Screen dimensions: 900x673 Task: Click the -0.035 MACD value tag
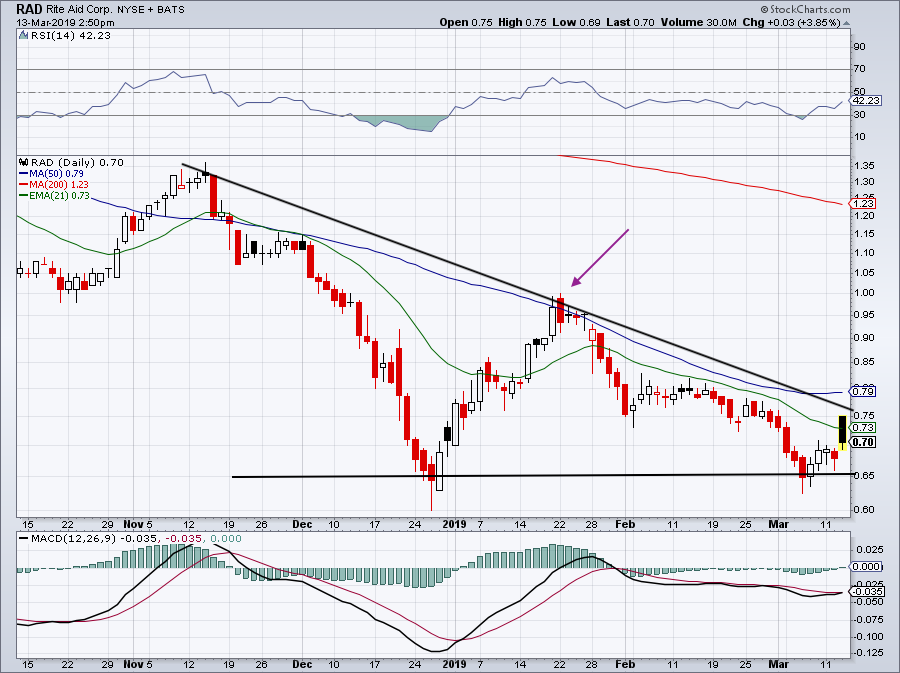pos(866,592)
